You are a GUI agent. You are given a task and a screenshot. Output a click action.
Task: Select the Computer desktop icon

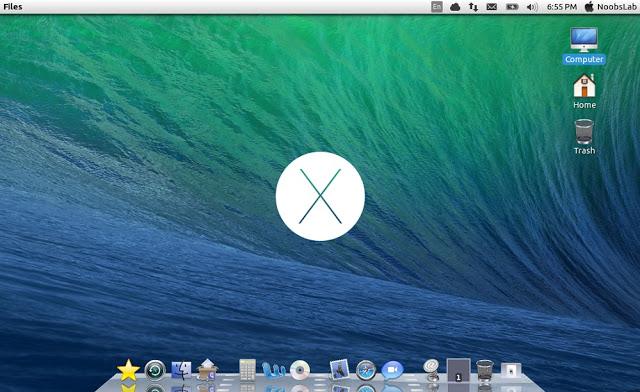pos(584,40)
